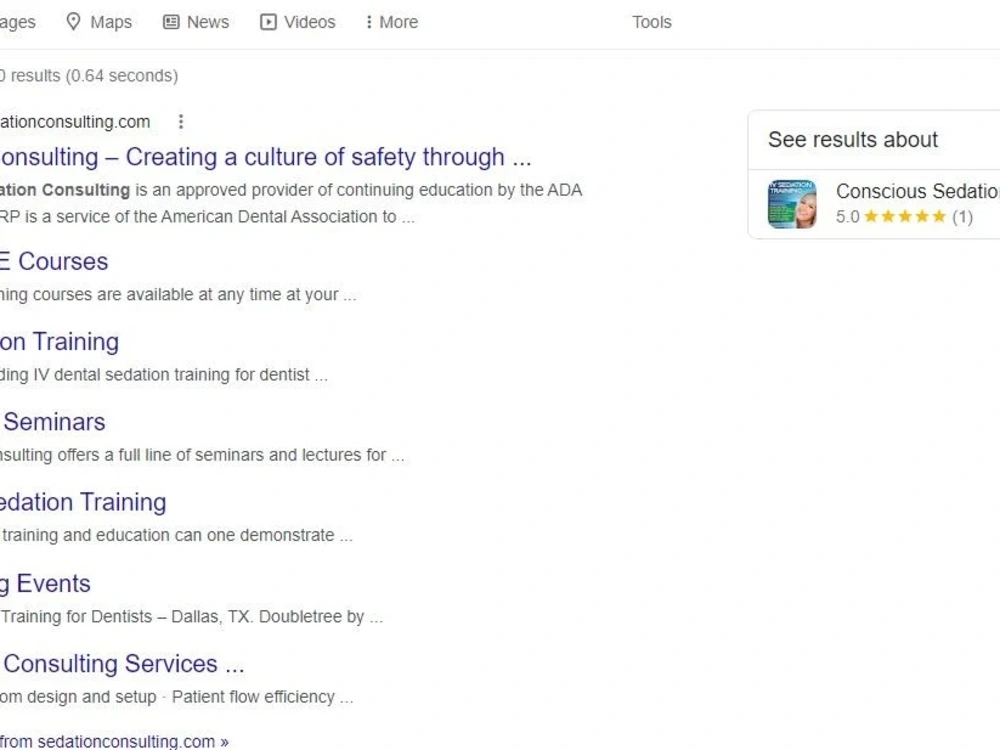Open the Conscious Sedation result title
This screenshot has width=1000, height=750.
[918, 191]
